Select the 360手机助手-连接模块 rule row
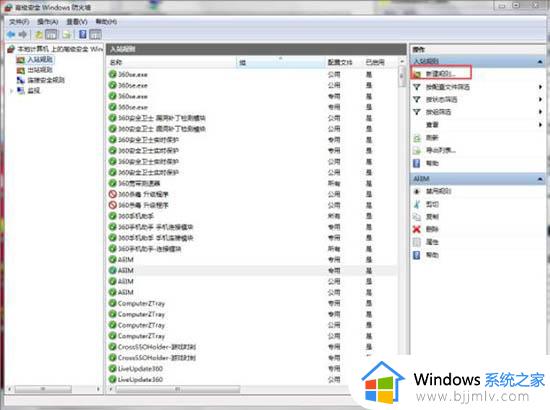This screenshot has height=410, width=550. point(253,249)
